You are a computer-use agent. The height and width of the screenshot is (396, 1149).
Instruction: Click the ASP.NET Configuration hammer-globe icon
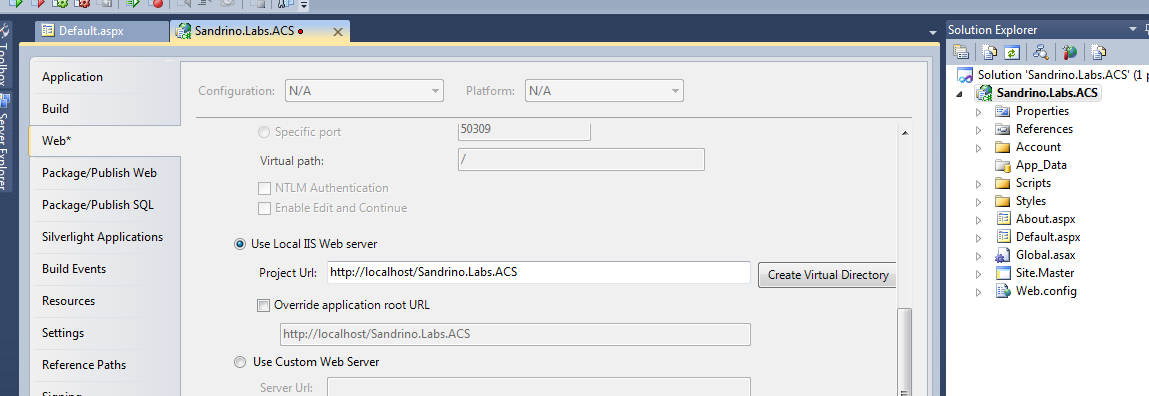click(1071, 52)
